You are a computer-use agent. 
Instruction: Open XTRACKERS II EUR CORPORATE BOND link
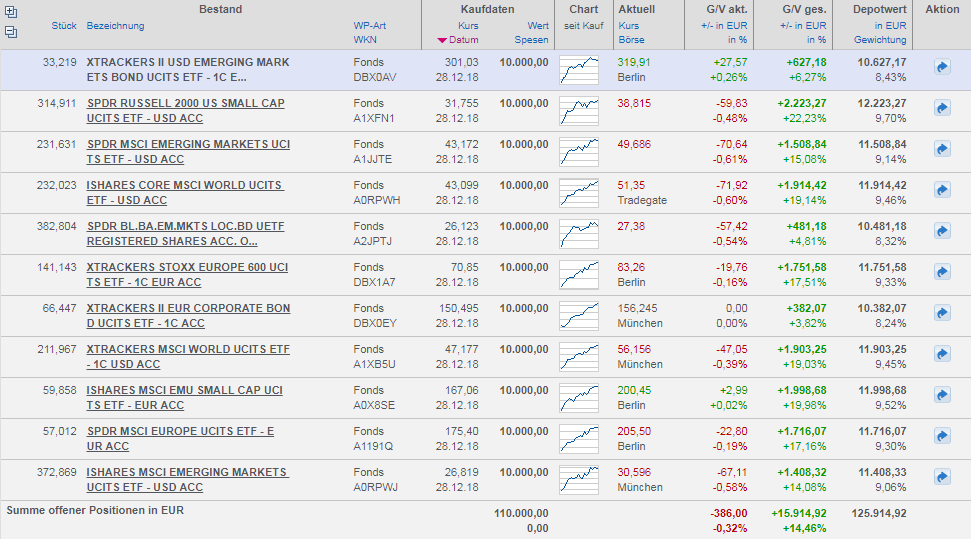pos(188,315)
